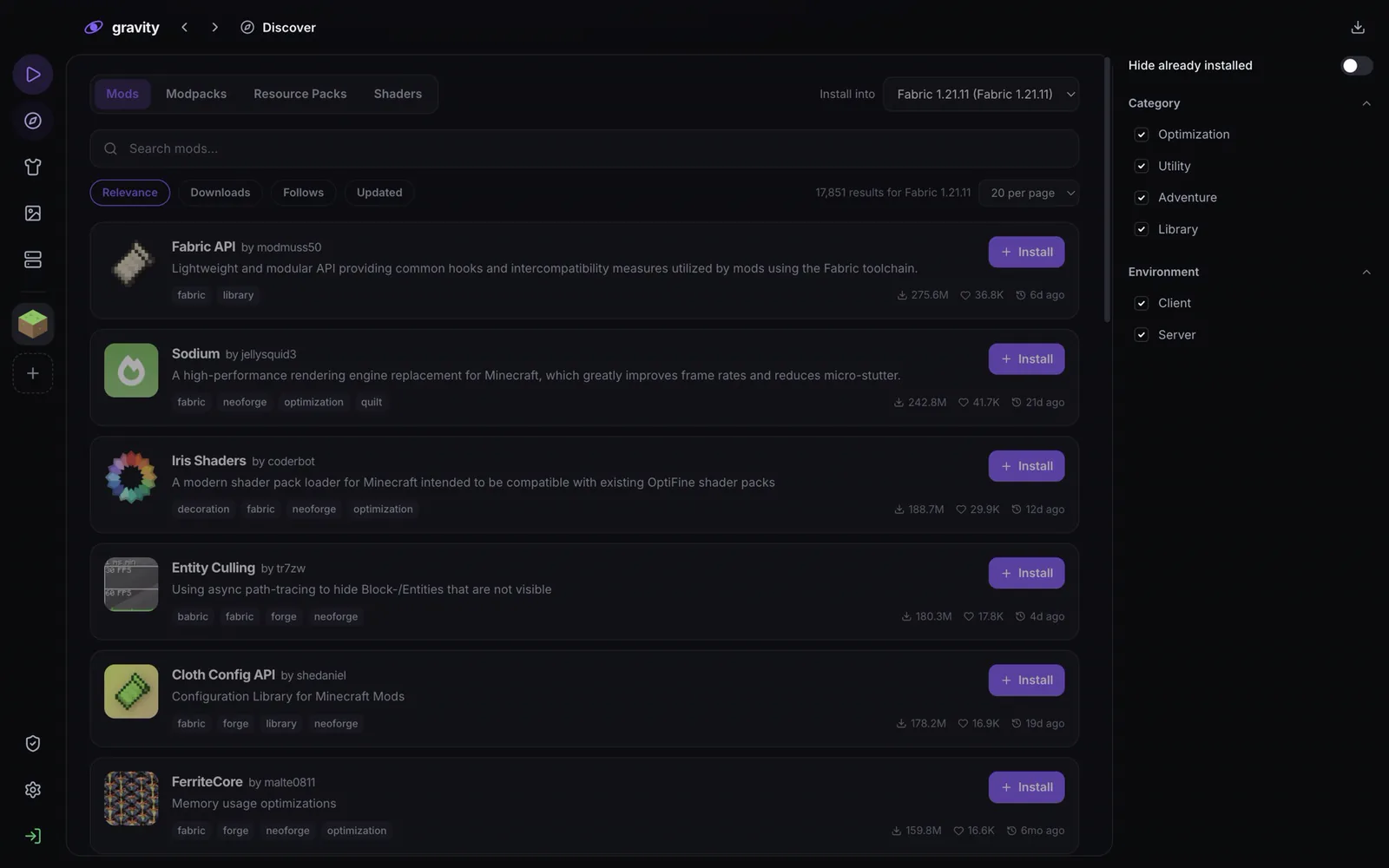
Task: Open the shirt skins icon in sidebar
Action: point(33,167)
